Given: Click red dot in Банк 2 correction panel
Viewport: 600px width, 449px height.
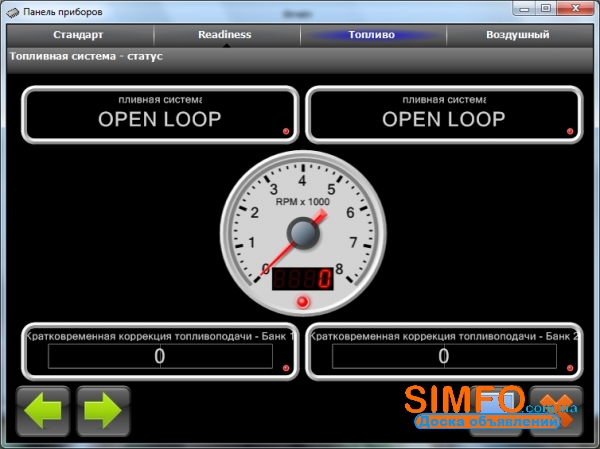Looking at the screenshot, I should pyautogui.click(x=569, y=370).
